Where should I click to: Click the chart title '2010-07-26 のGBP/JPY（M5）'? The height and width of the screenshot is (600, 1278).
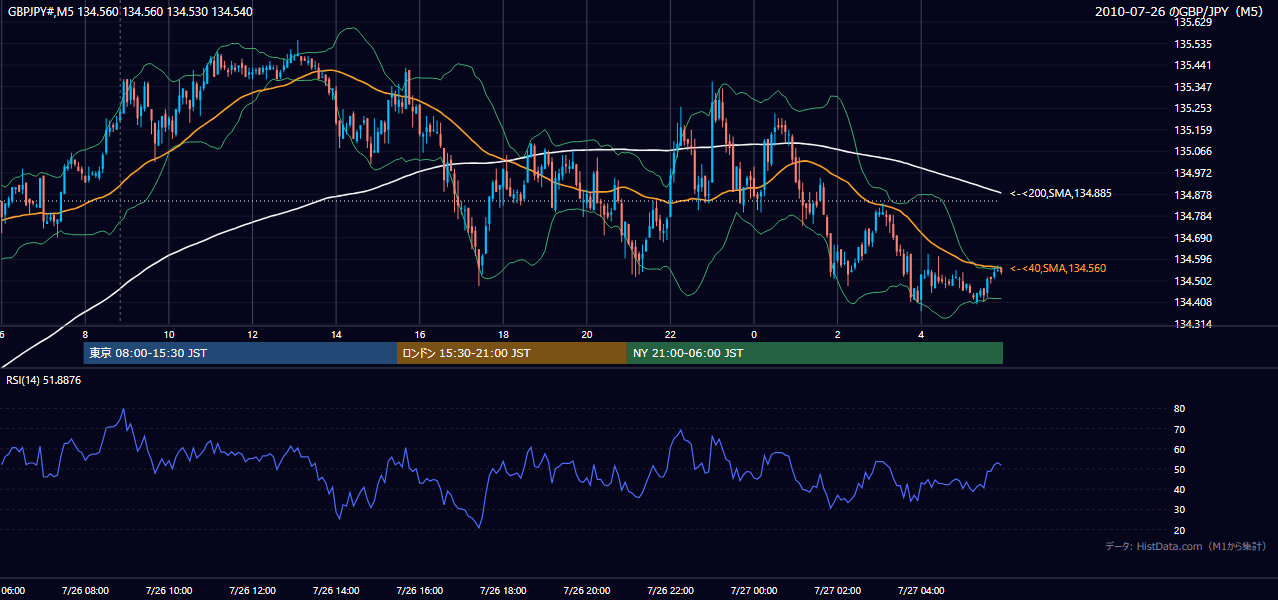click(x=1181, y=11)
